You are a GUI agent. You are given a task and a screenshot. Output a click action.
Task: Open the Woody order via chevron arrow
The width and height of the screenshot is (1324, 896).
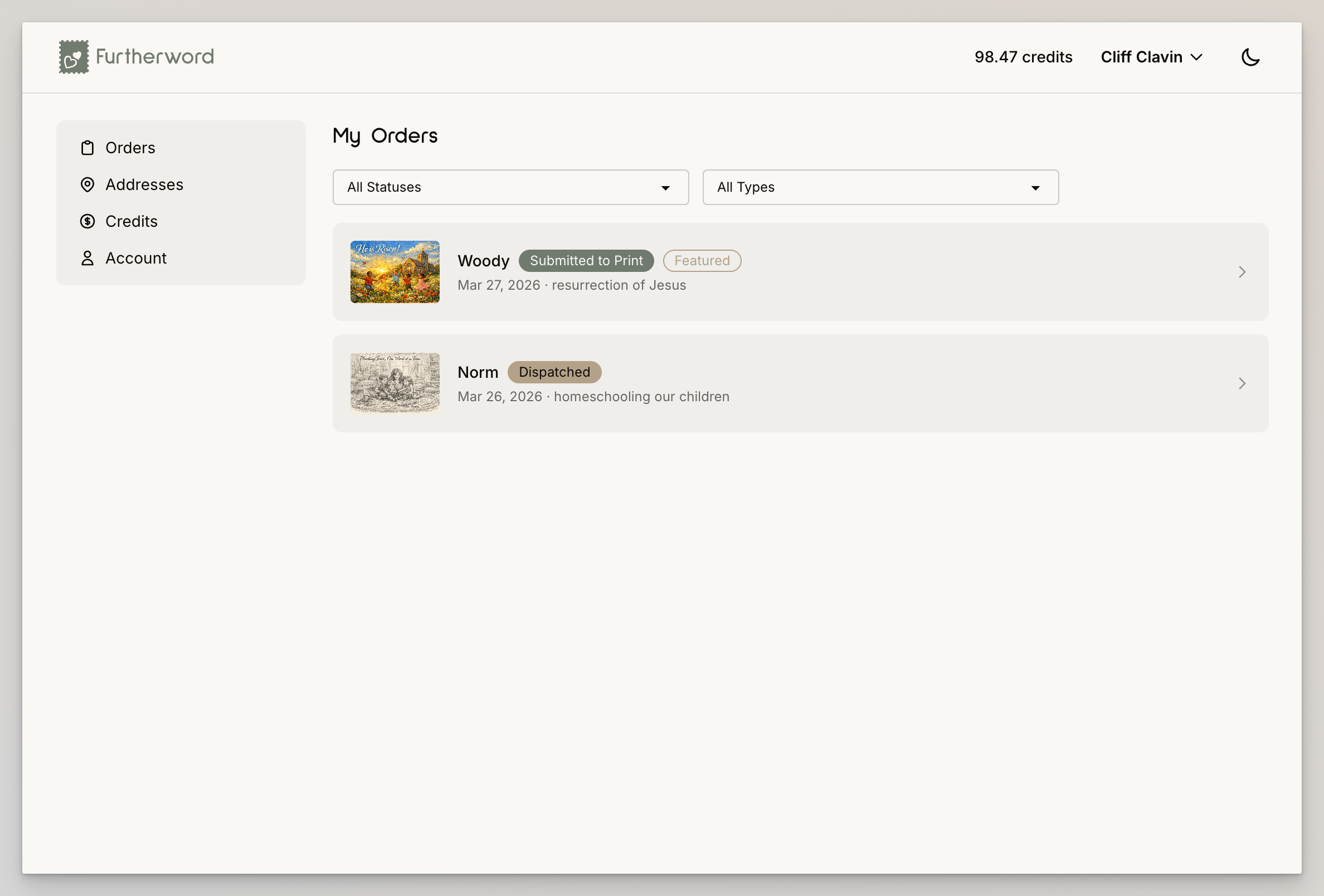tap(1242, 272)
